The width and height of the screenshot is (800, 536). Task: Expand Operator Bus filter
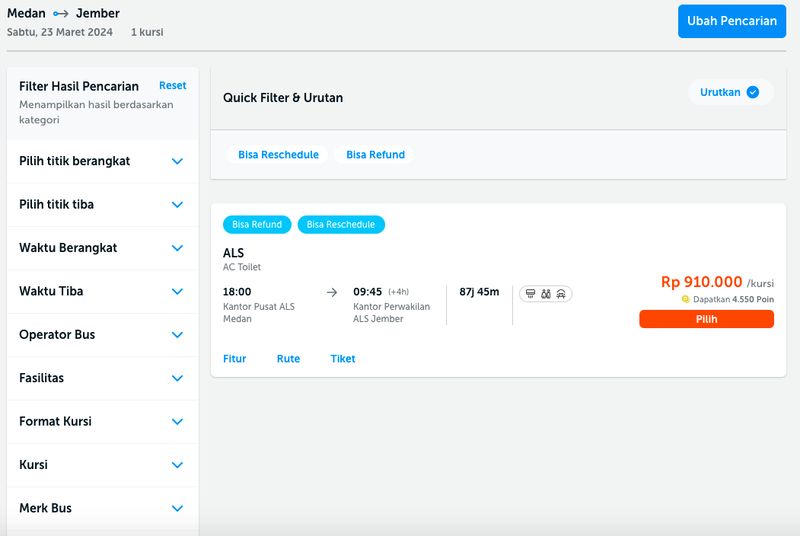pyautogui.click(x=103, y=335)
